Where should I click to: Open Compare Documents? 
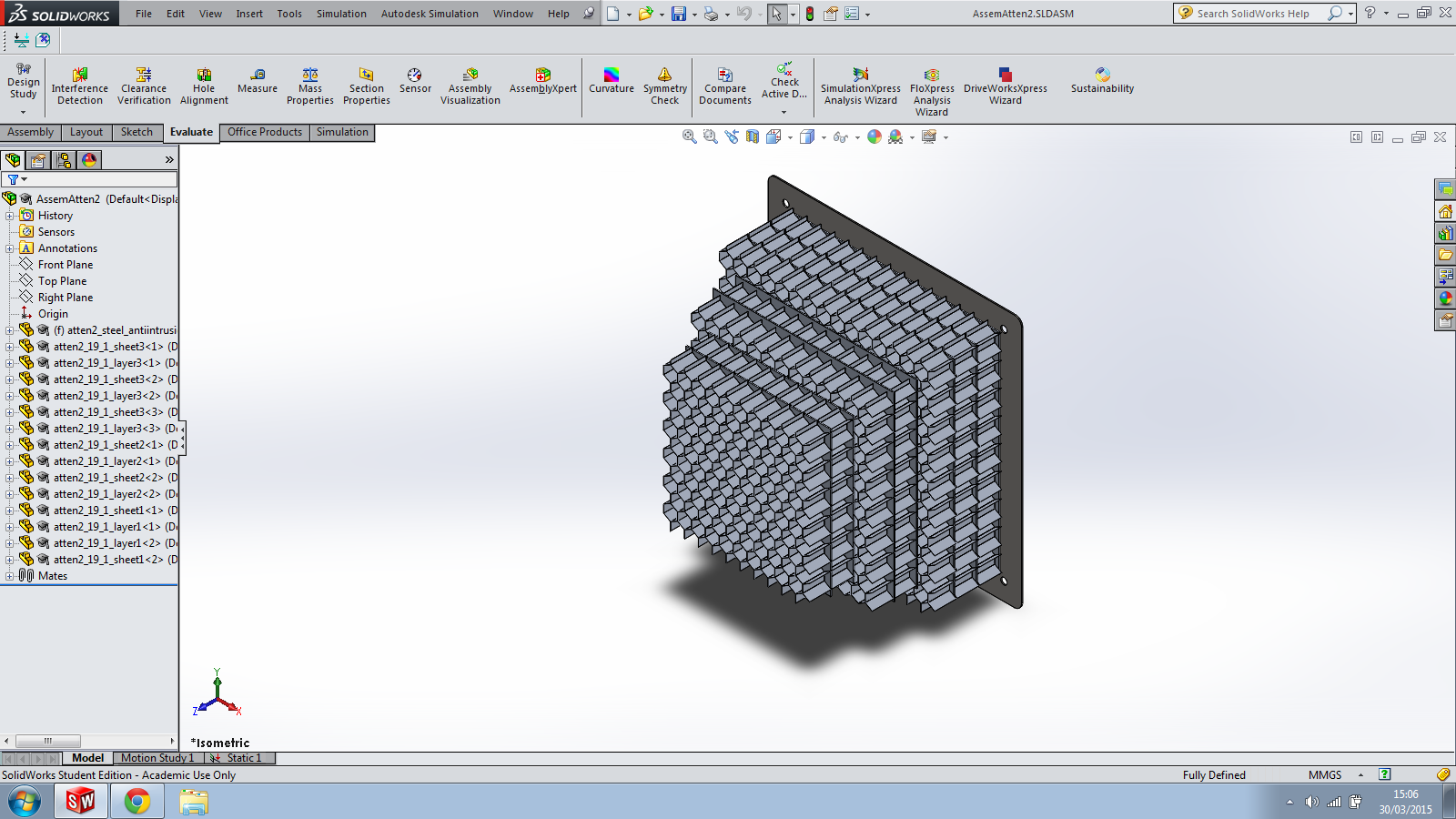coord(725,86)
